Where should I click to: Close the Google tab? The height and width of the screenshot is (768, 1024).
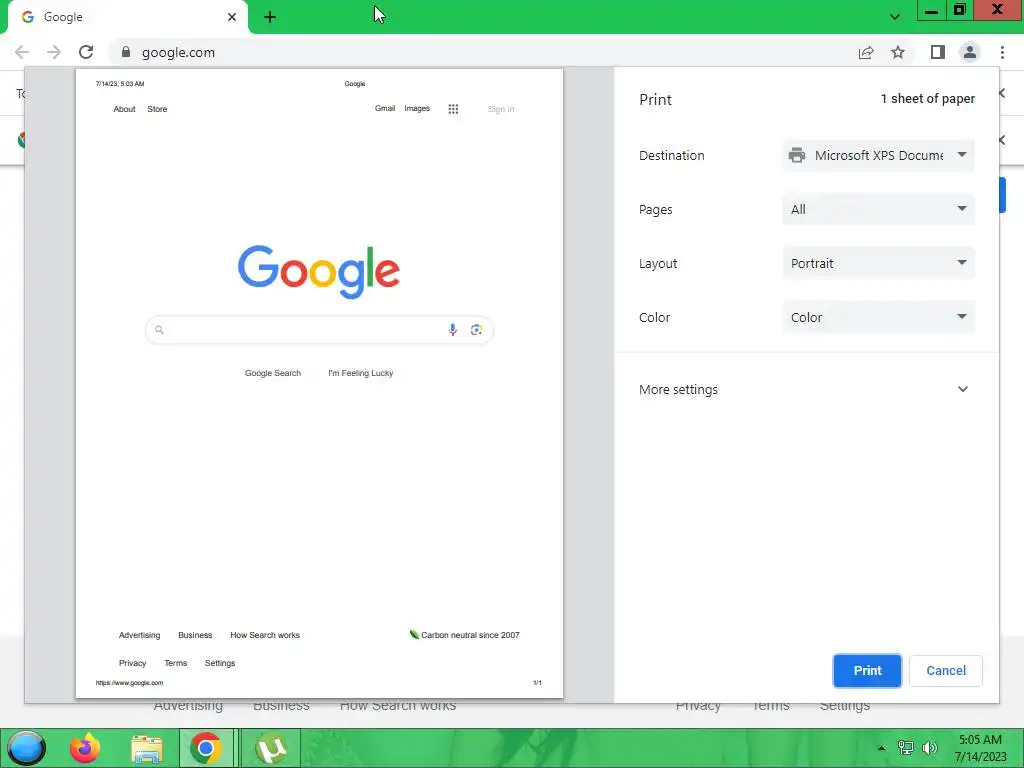coord(232,17)
